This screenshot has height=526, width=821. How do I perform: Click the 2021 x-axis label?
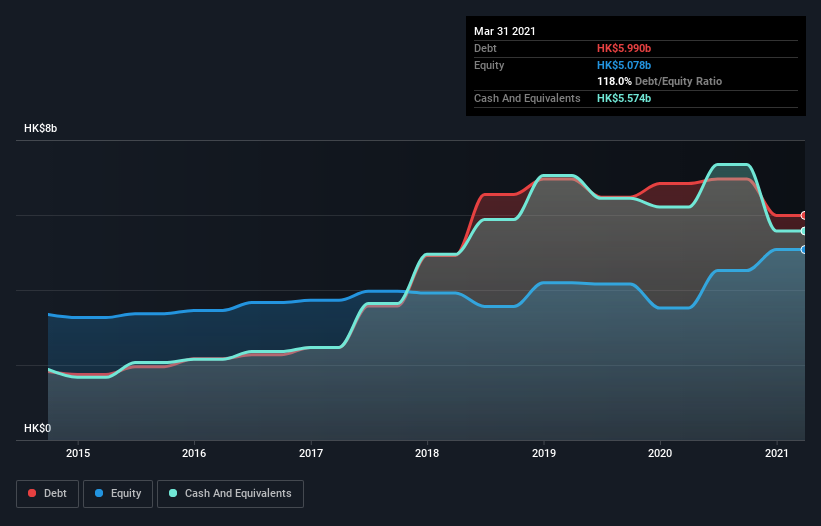776,453
